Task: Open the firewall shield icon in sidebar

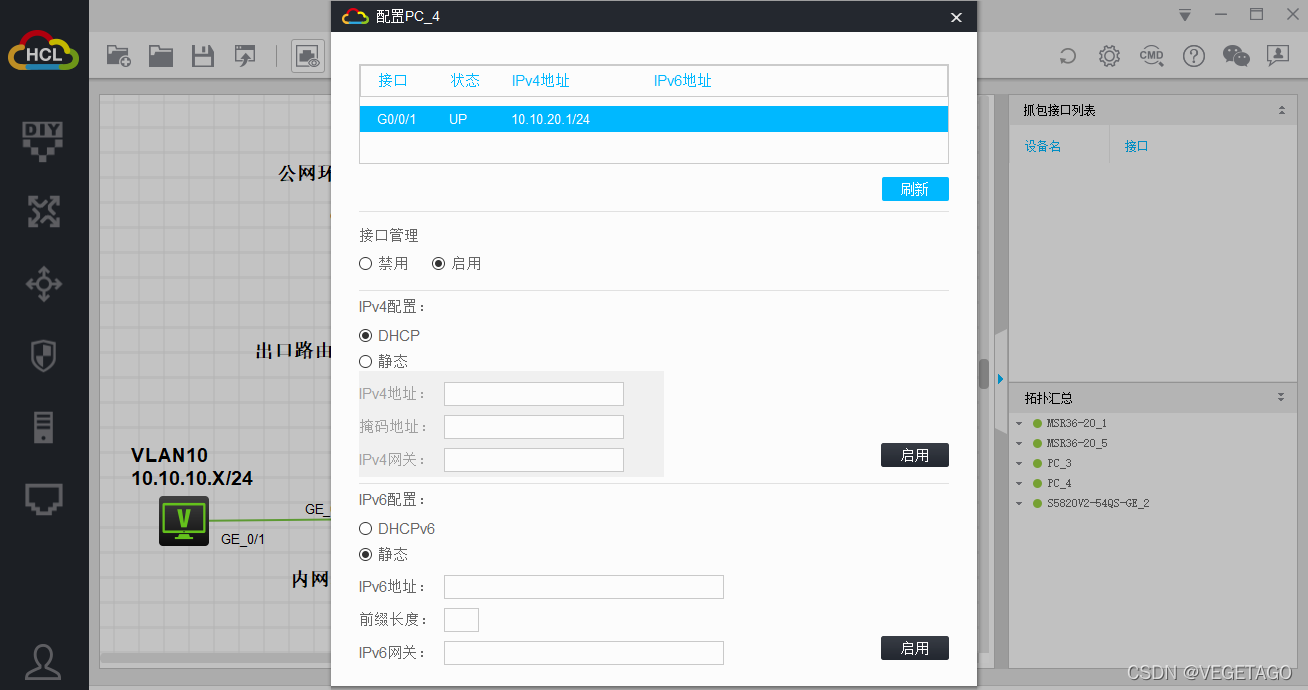Action: [43, 355]
